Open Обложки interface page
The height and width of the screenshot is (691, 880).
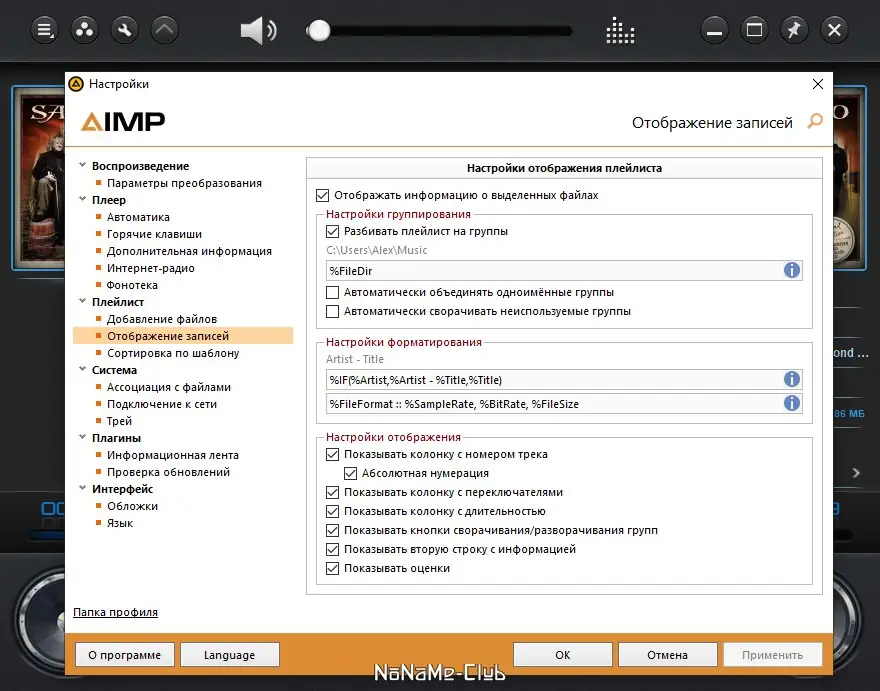click(x=132, y=506)
